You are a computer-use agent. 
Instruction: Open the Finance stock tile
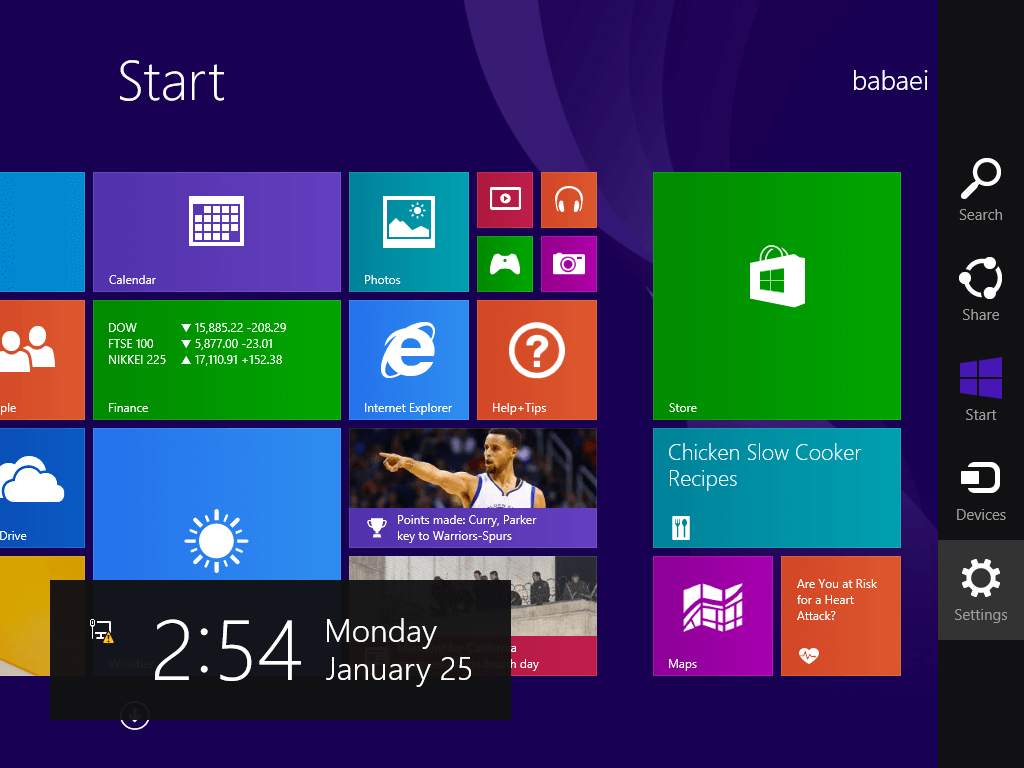tap(217, 360)
